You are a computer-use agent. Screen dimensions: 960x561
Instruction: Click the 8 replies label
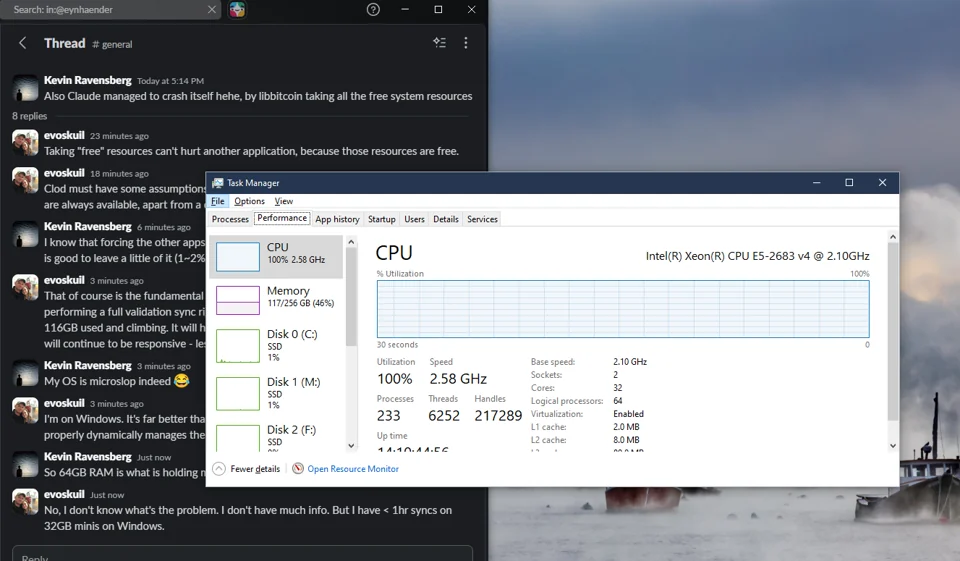(29, 116)
